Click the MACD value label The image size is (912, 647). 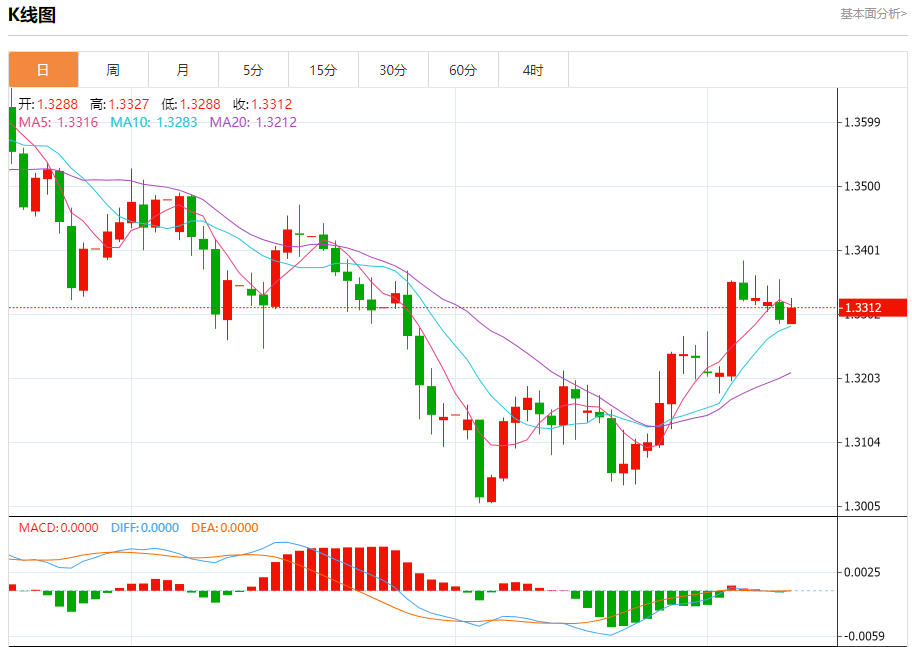pyautogui.click(x=58, y=528)
